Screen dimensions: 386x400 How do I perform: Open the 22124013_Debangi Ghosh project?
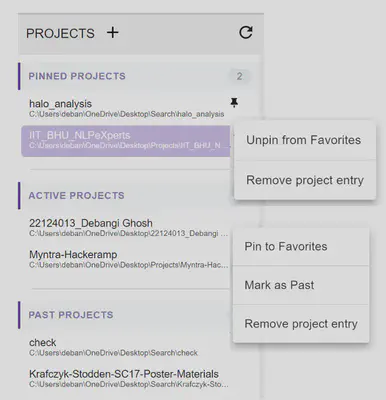point(126,228)
